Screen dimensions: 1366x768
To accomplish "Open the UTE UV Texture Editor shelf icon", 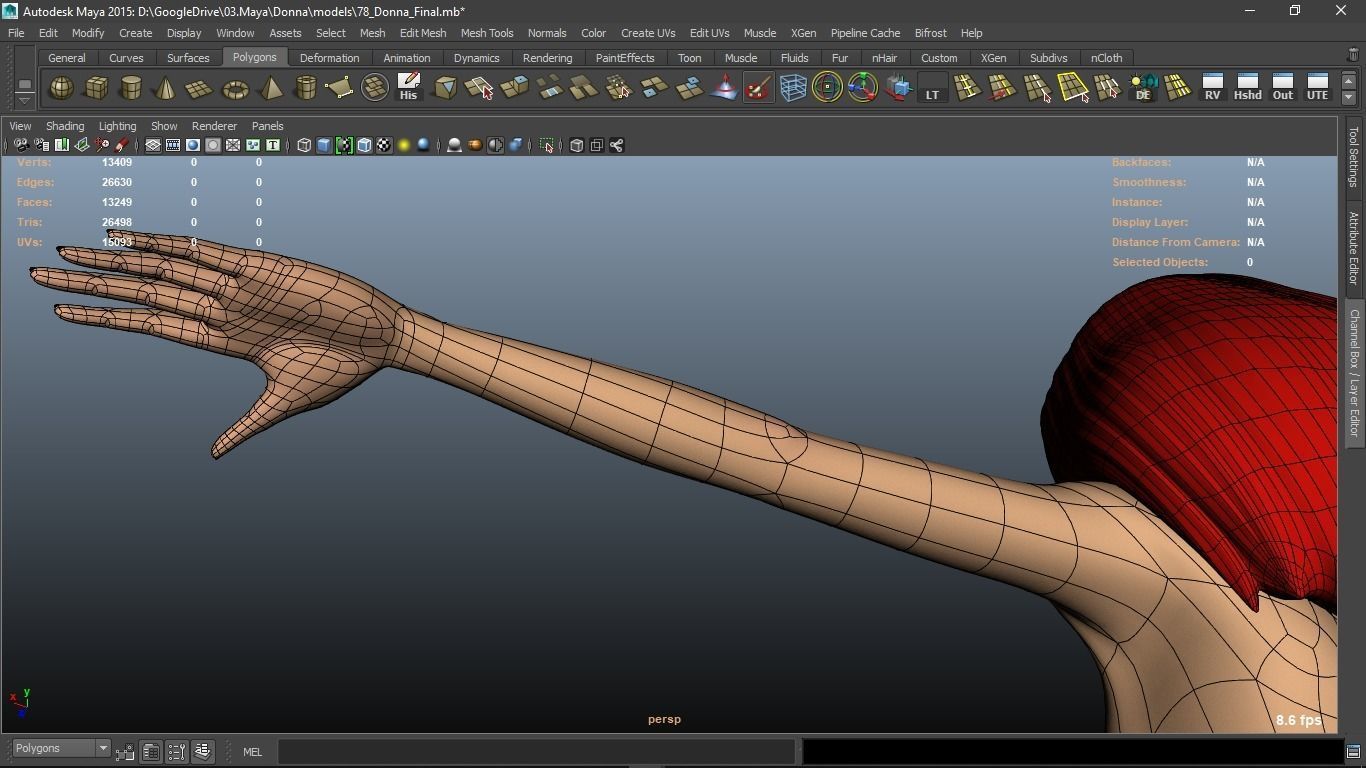I will (1317, 88).
